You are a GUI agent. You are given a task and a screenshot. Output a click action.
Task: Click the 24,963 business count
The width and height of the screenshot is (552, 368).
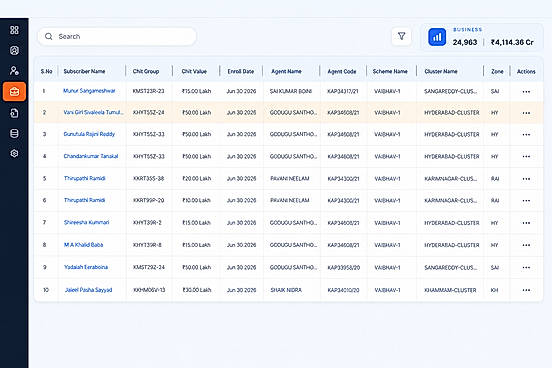click(465, 42)
